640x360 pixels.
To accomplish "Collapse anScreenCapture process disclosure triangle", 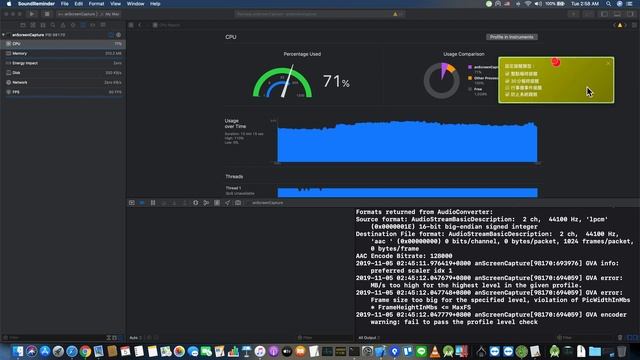I will (x=3, y=35).
